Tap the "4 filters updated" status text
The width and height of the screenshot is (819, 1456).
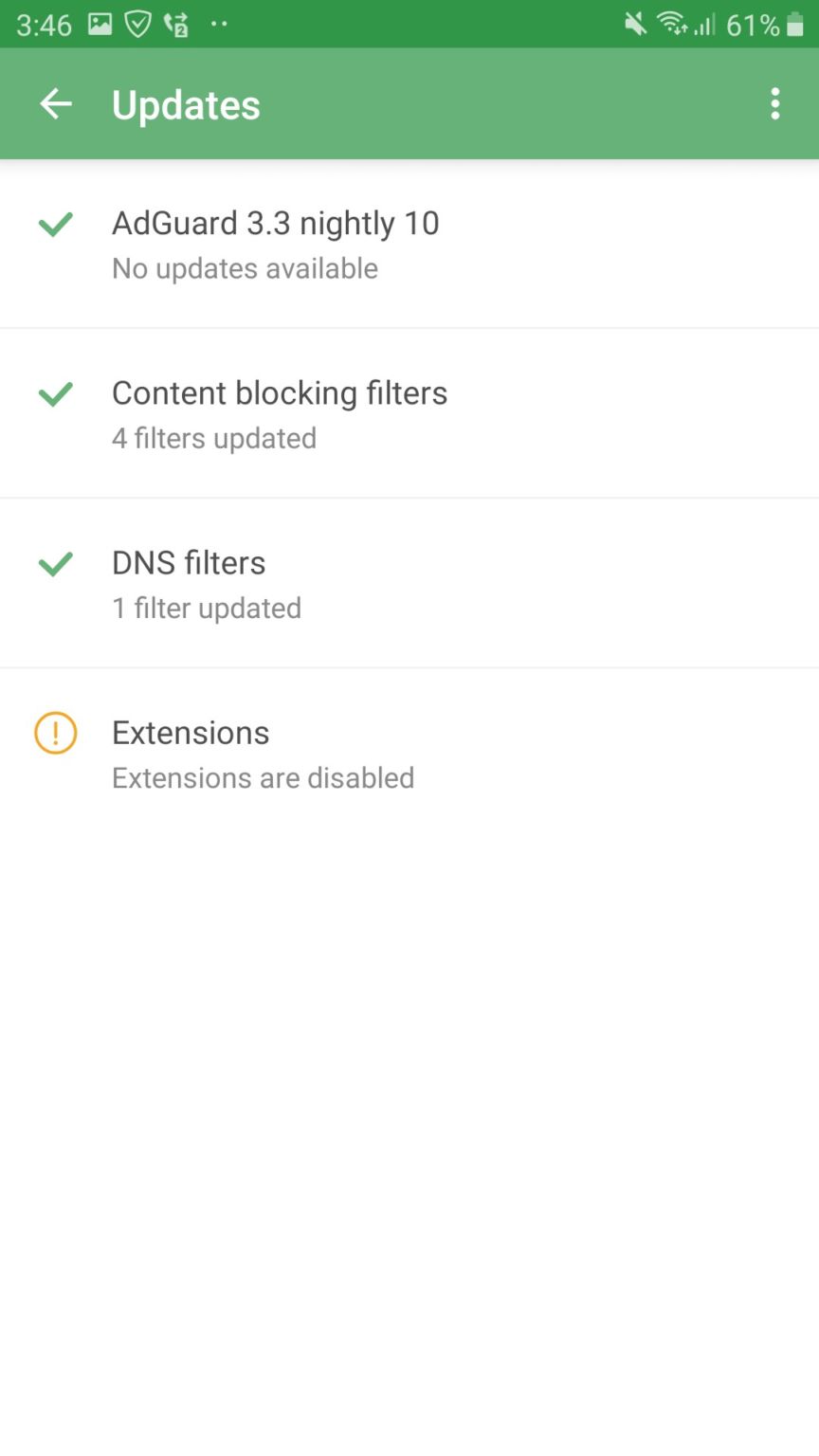(x=214, y=439)
